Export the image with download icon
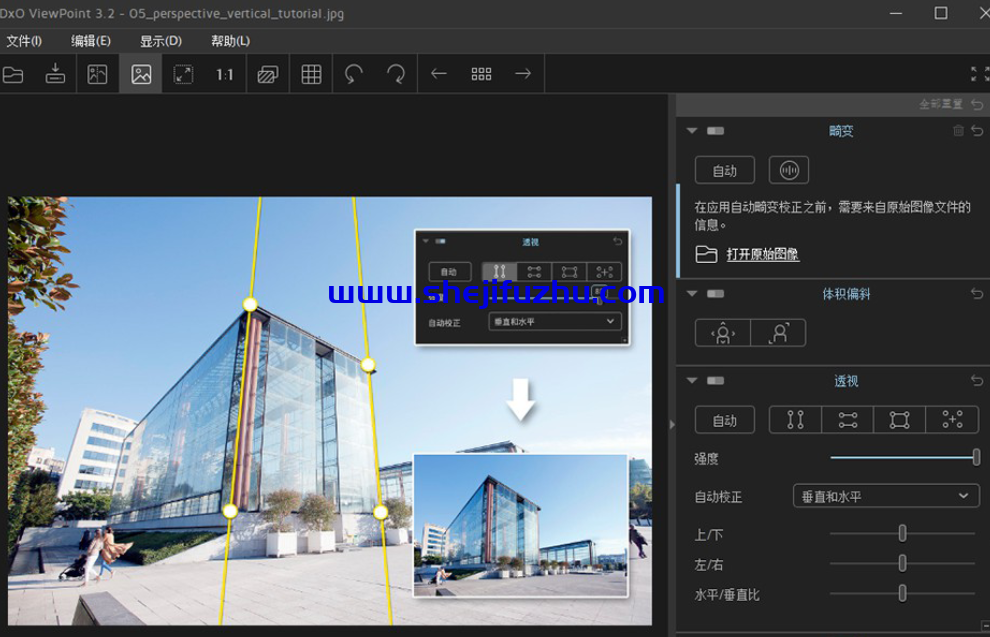Screen dimensions: 990x637 (56, 74)
